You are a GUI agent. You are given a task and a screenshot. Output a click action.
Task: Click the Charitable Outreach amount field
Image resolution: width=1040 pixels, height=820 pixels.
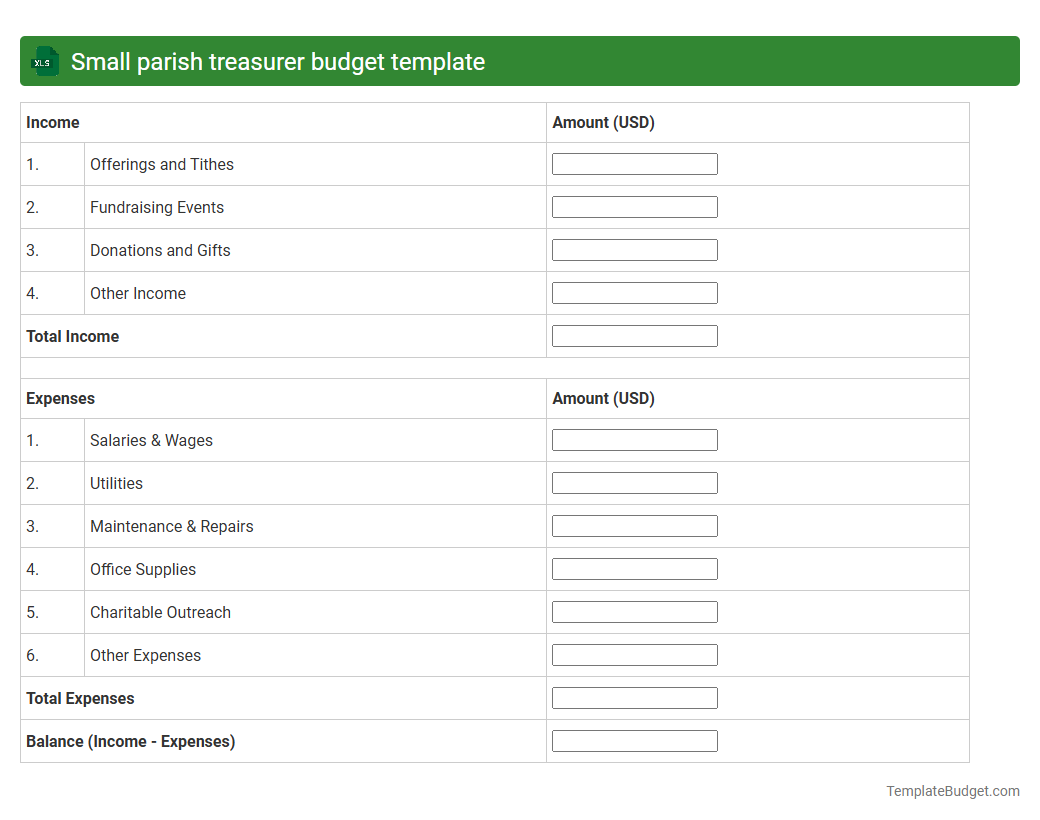(x=634, y=611)
